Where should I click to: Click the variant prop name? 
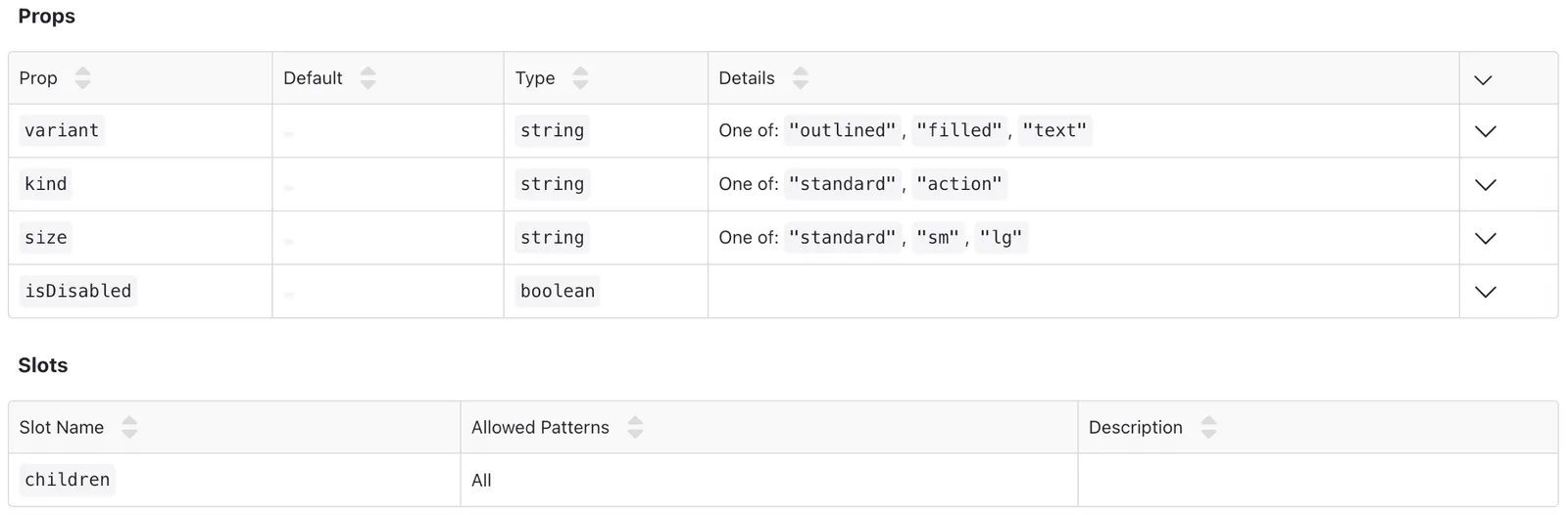pos(62,130)
